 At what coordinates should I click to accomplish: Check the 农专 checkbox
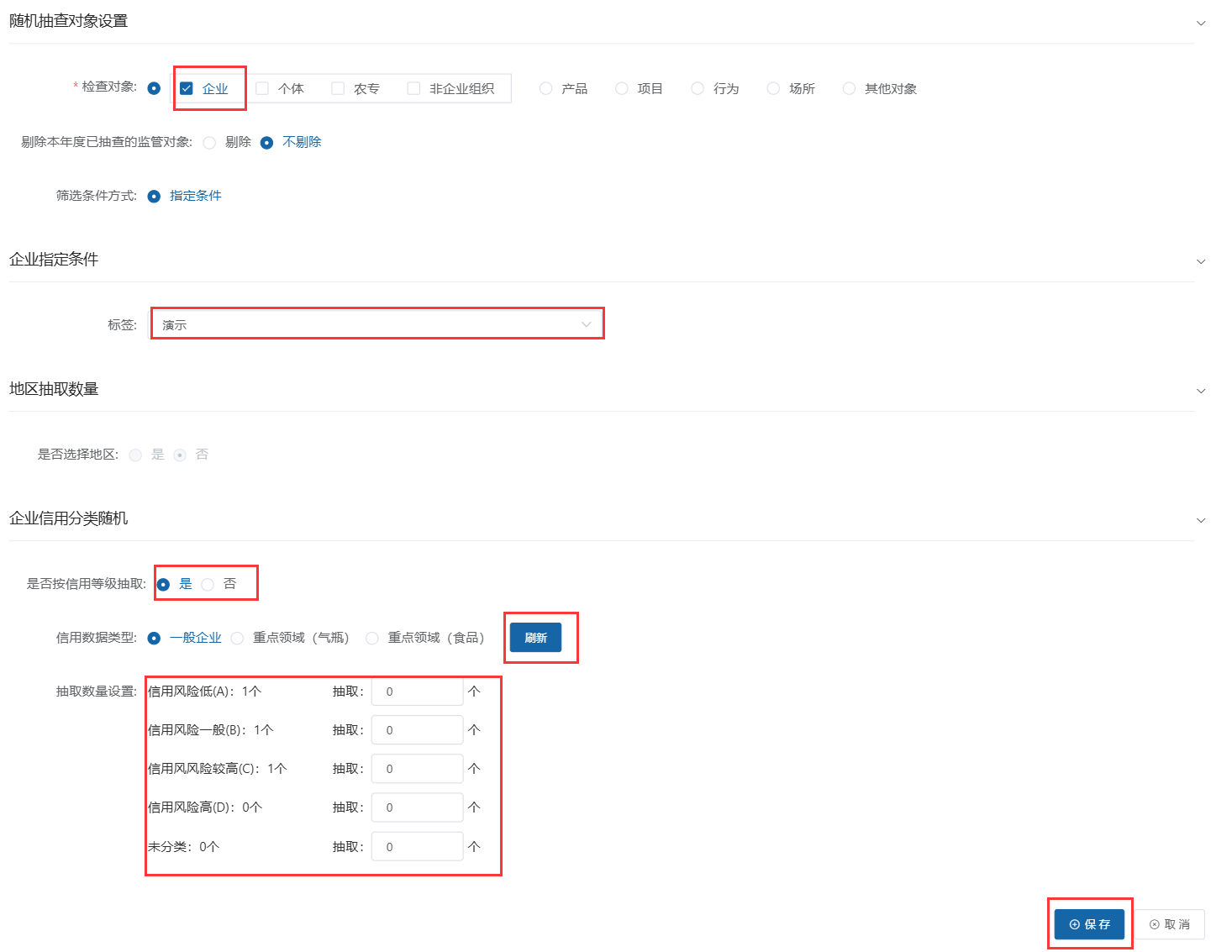click(x=338, y=88)
